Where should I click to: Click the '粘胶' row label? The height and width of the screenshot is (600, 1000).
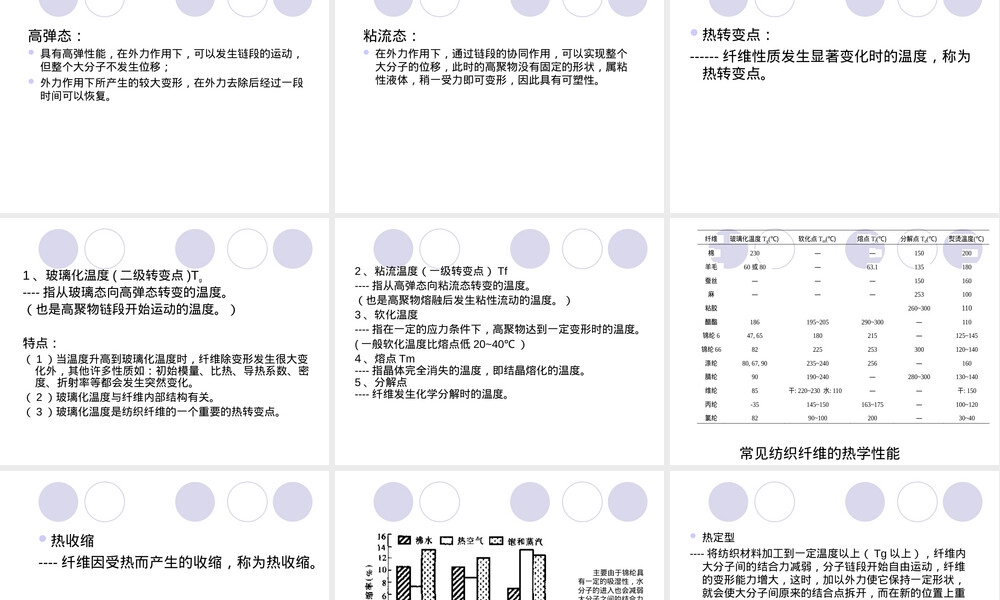point(711,308)
